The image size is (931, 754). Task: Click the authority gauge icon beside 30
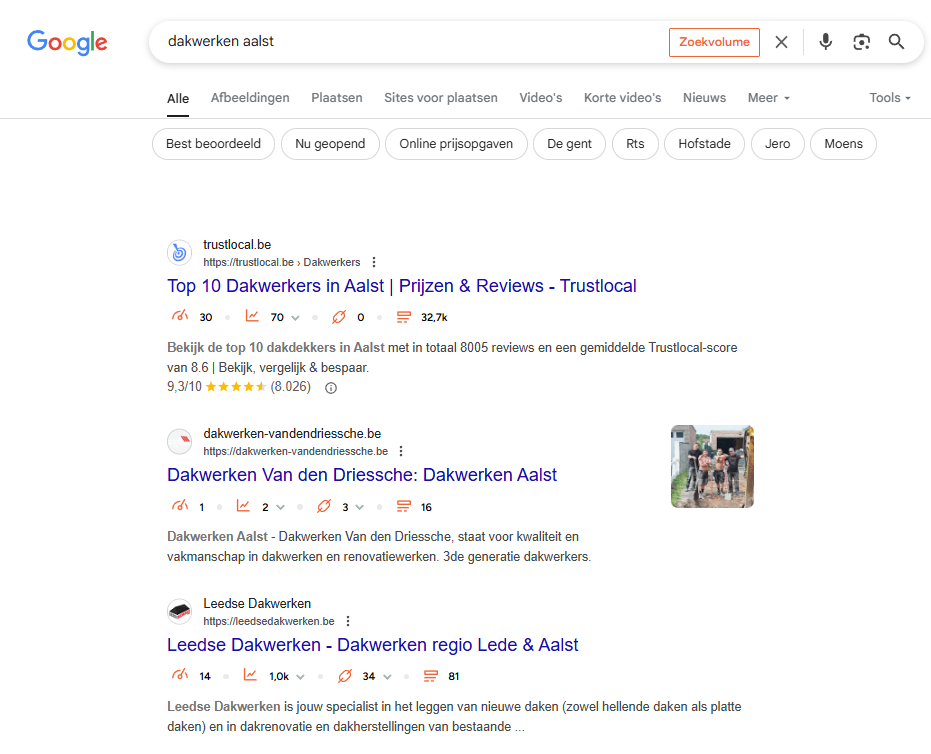(x=180, y=316)
